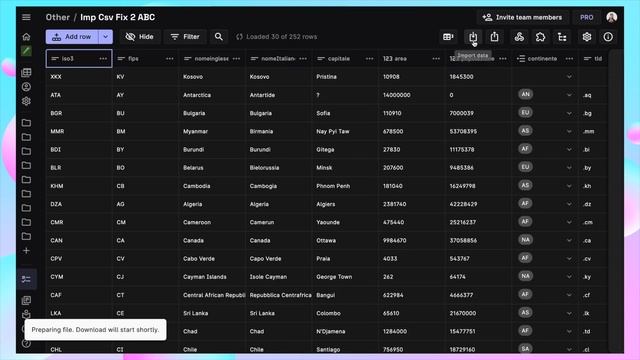
Task: Open the user profile circle icon in the sidebar
Action: coord(26,87)
